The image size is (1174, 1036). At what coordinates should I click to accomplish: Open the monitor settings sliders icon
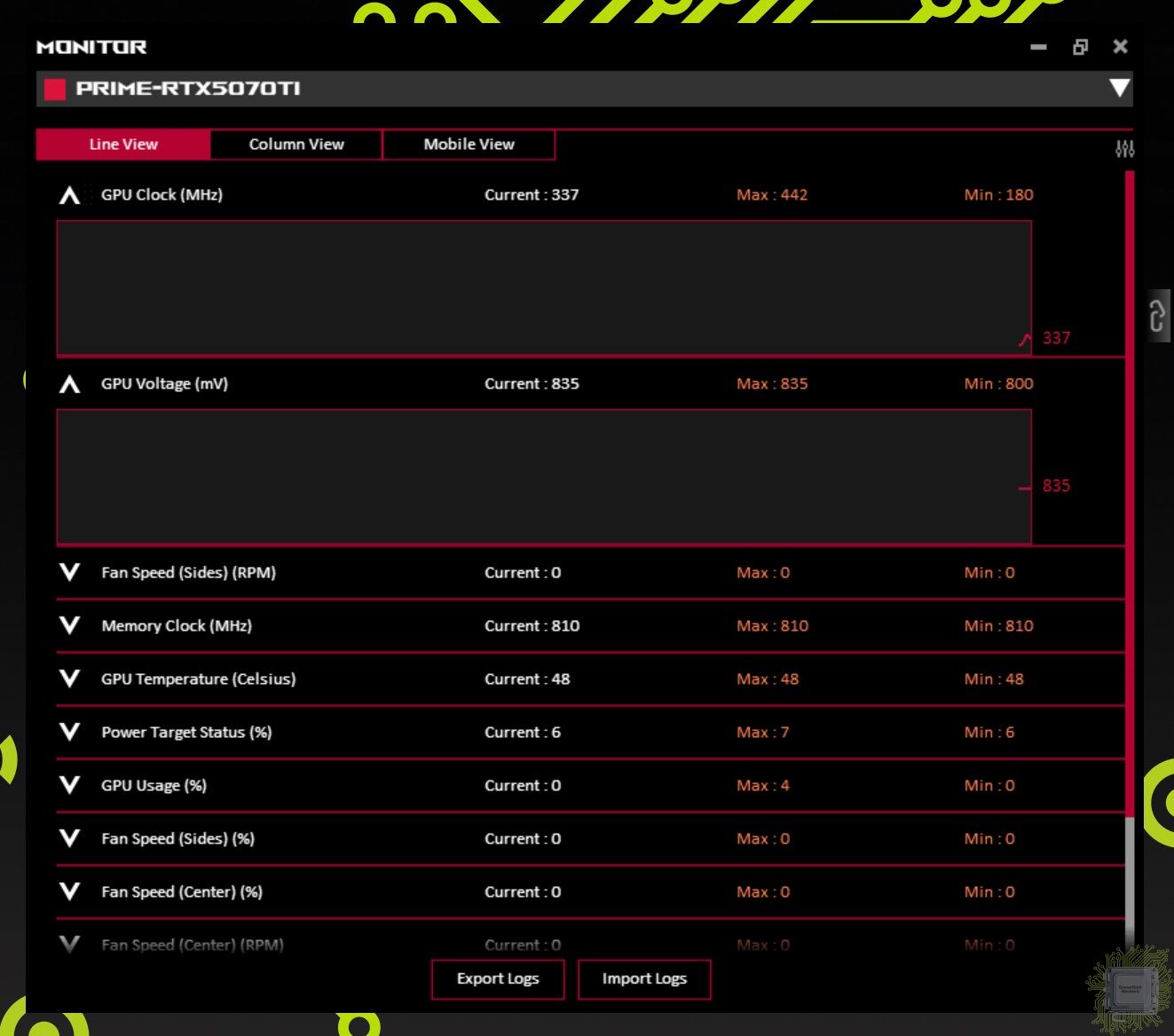point(1124,149)
